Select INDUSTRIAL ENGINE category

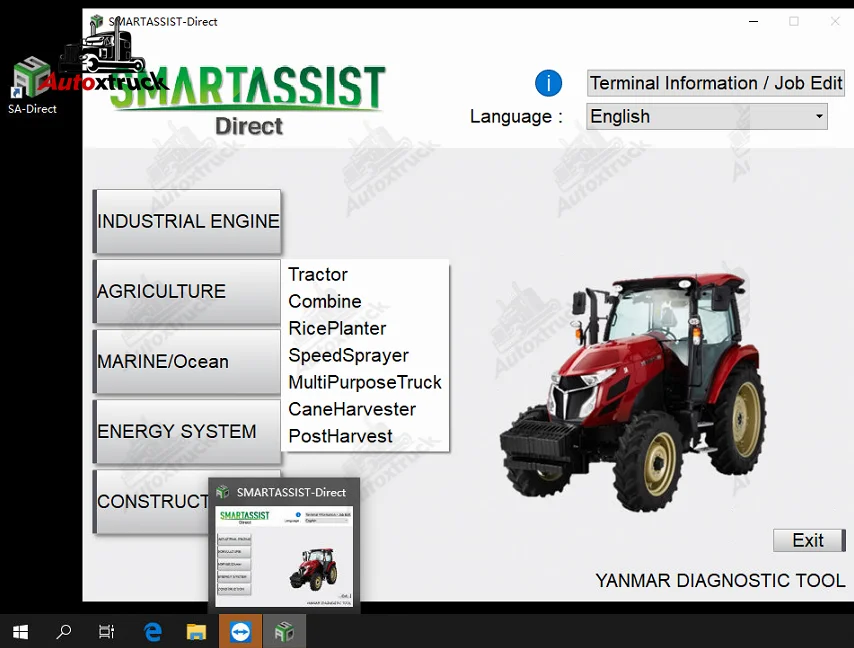tap(187, 221)
